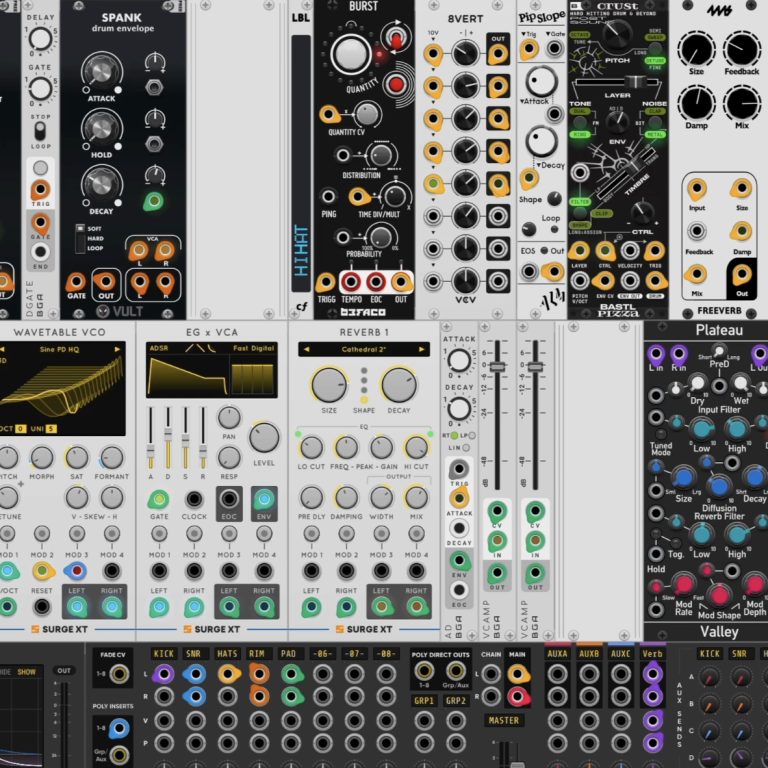This screenshot has height=768, width=768.
Task: Toggle the CLIP button on Crust
Action: coord(601,213)
